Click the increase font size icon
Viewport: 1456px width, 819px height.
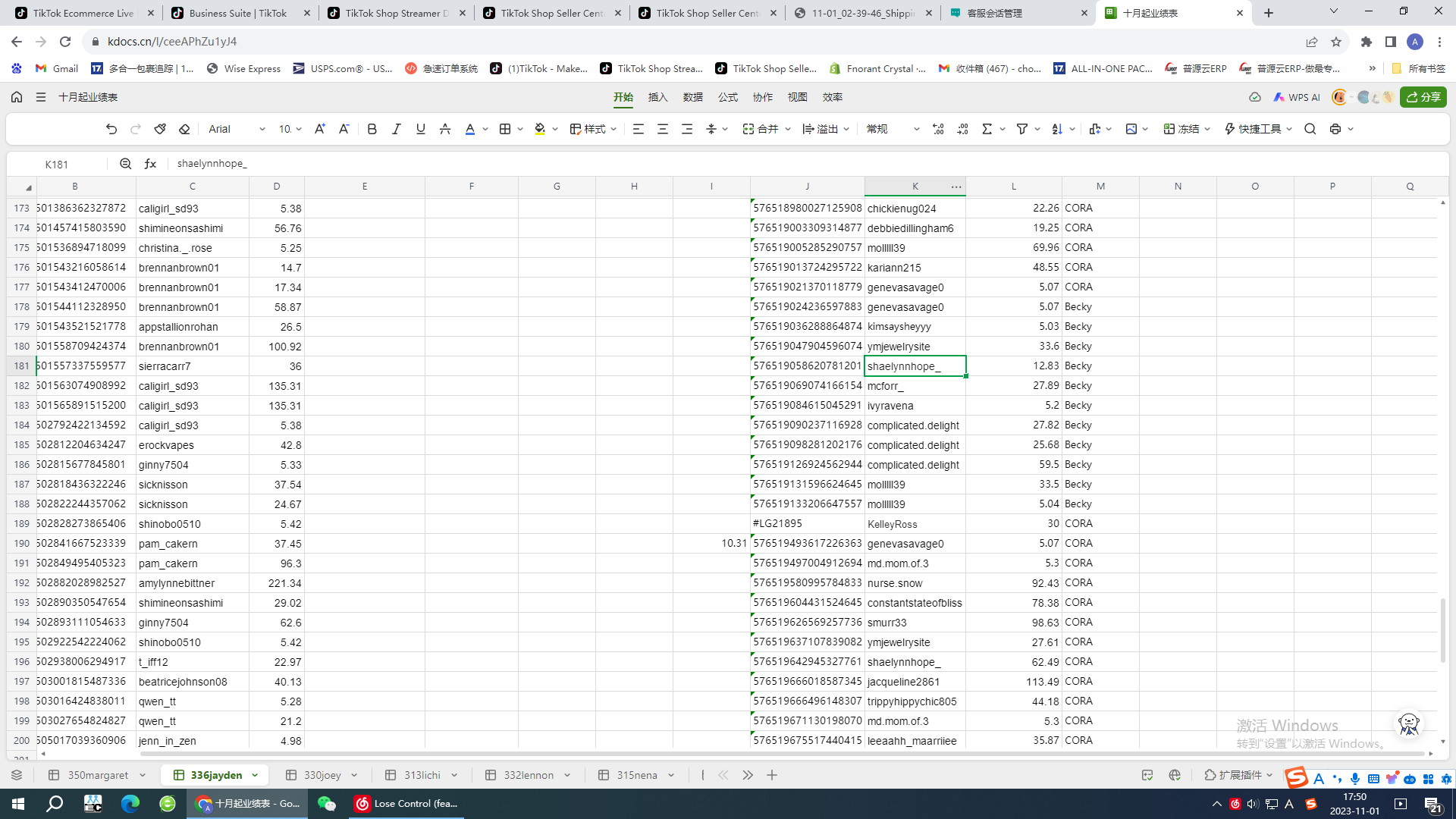pos(319,129)
